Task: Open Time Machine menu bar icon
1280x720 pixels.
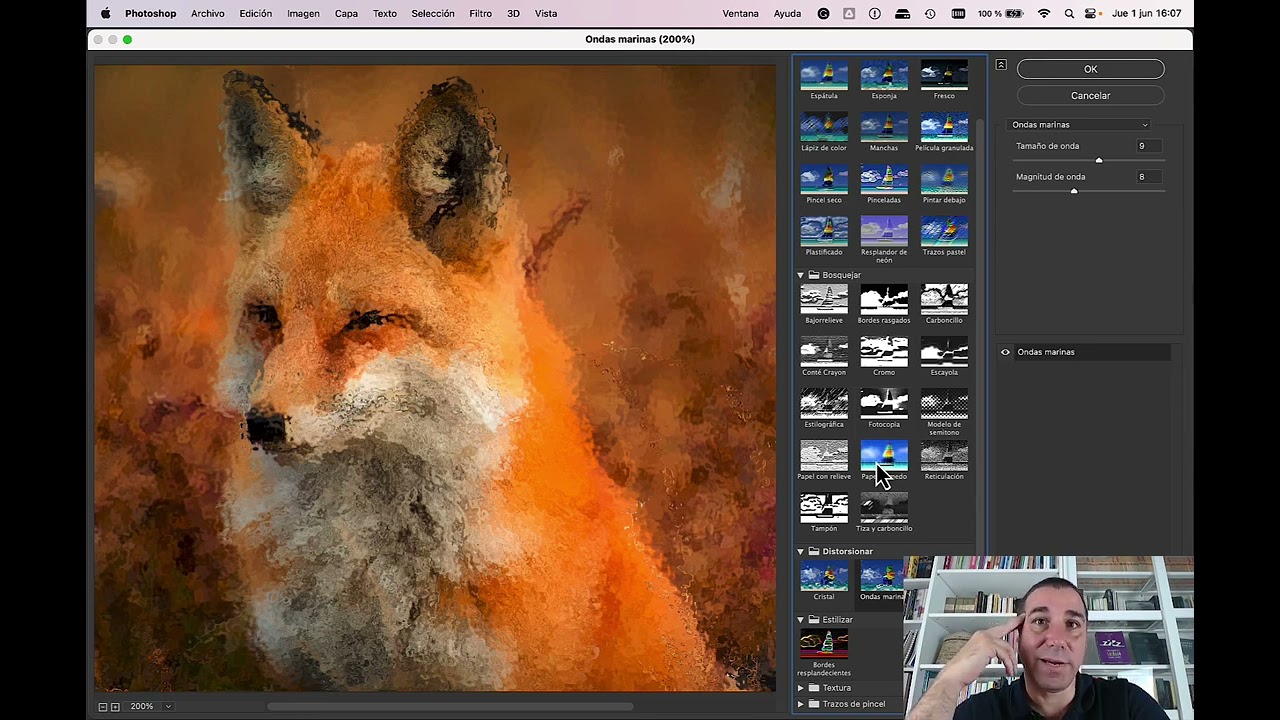Action: pyautogui.click(x=930, y=14)
